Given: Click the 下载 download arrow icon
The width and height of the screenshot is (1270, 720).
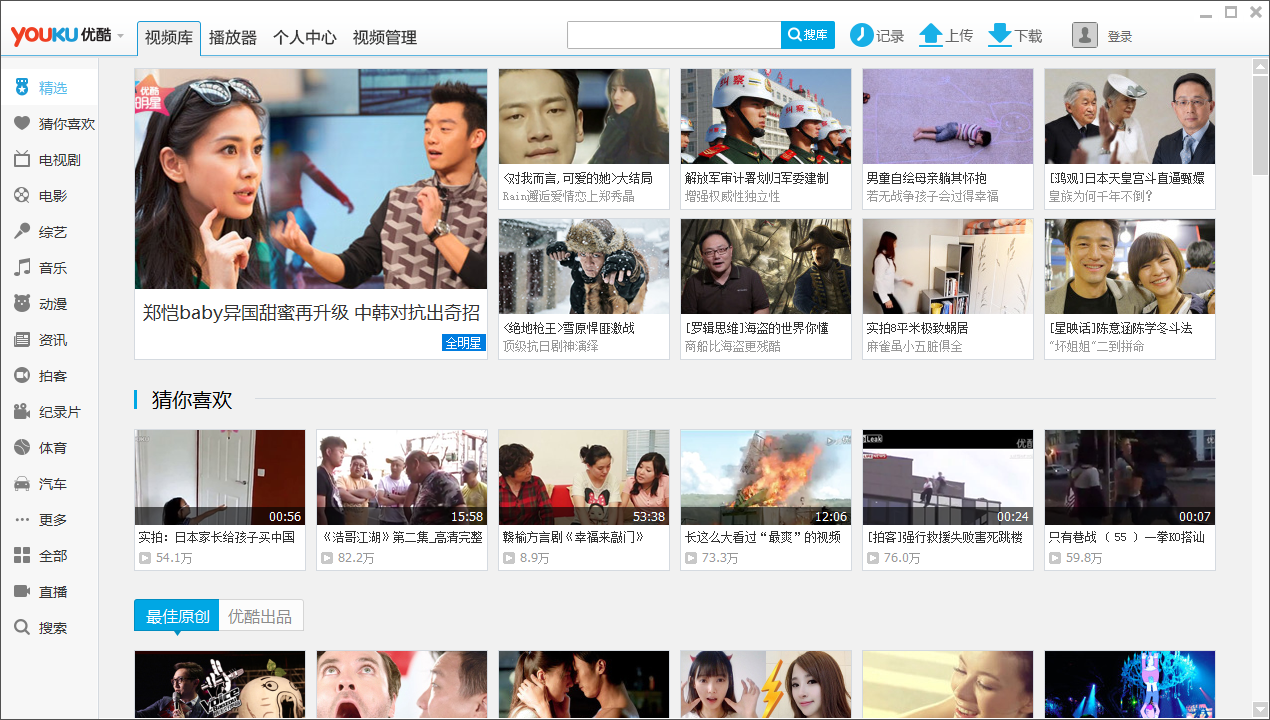Looking at the screenshot, I should 999,35.
